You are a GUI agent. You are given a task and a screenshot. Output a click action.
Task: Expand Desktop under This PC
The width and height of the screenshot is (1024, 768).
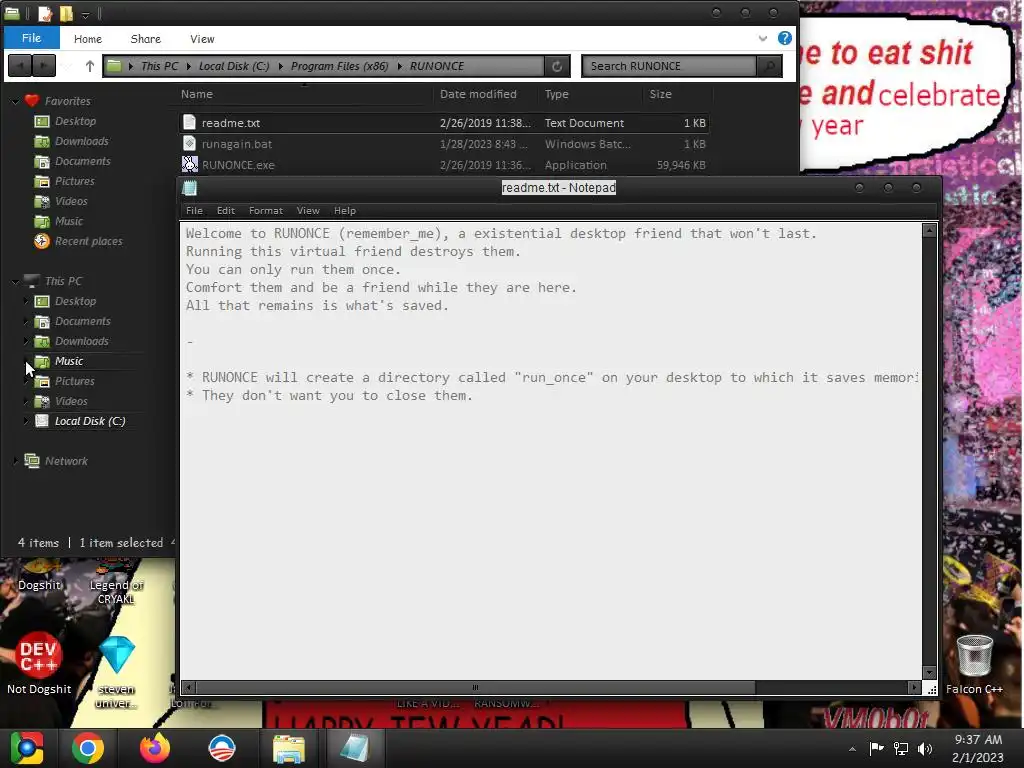tap(25, 301)
